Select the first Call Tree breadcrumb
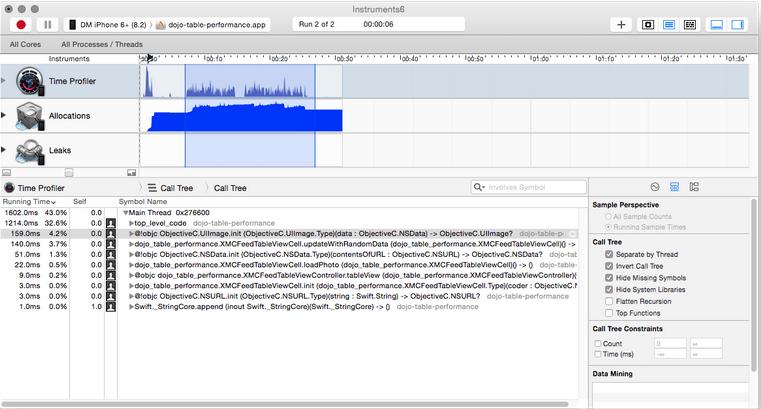This screenshot has width=761, height=409. pos(170,188)
